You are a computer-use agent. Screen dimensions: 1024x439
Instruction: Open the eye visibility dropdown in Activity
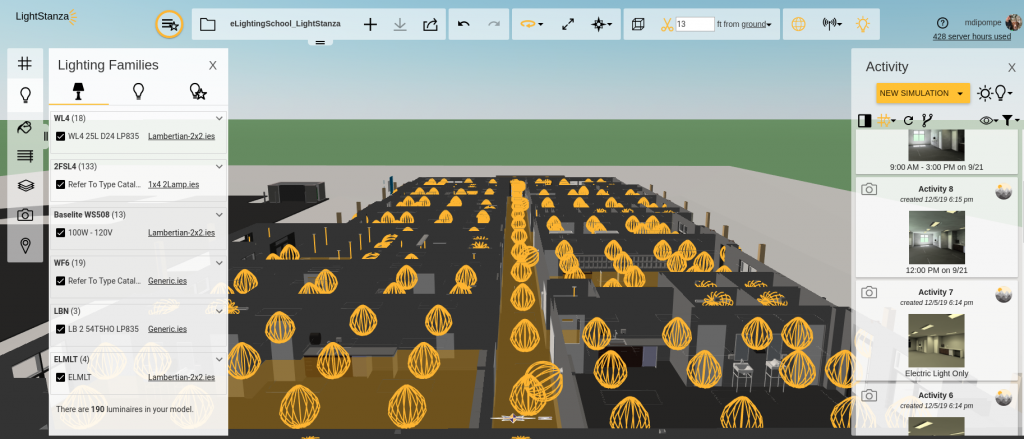[989, 120]
